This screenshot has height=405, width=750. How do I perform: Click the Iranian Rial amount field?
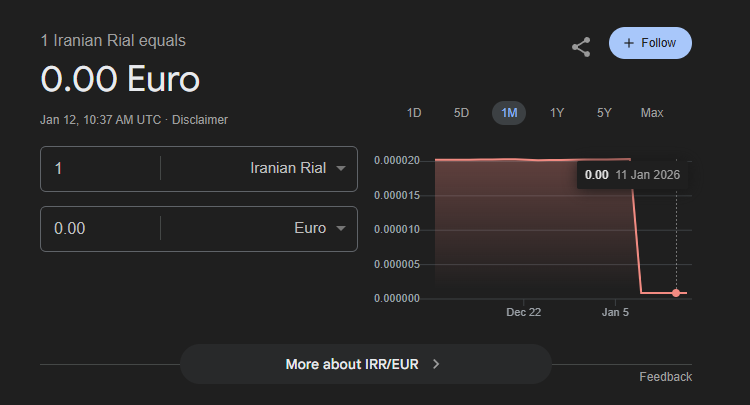(100, 169)
